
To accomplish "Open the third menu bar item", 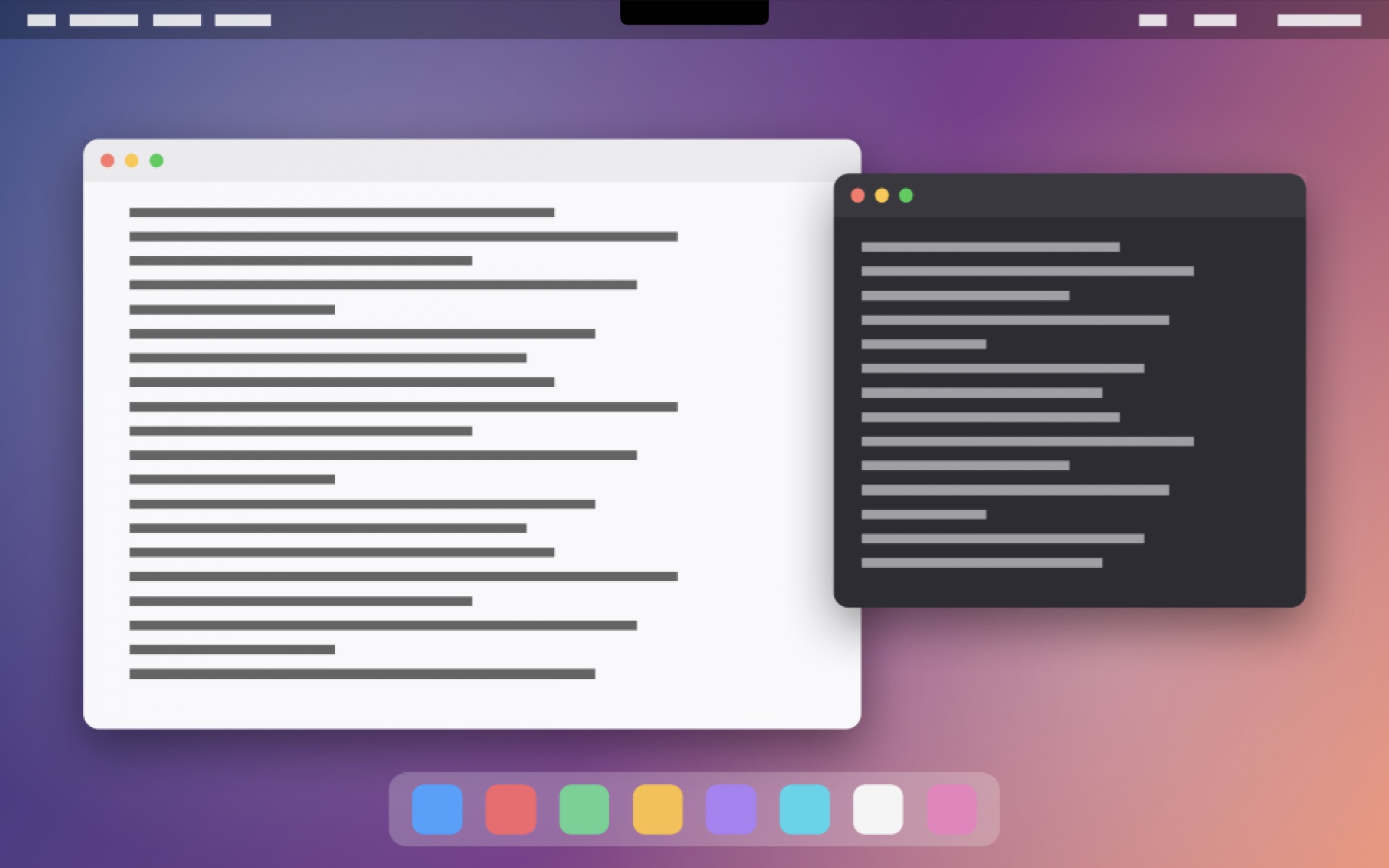I will (177, 20).
